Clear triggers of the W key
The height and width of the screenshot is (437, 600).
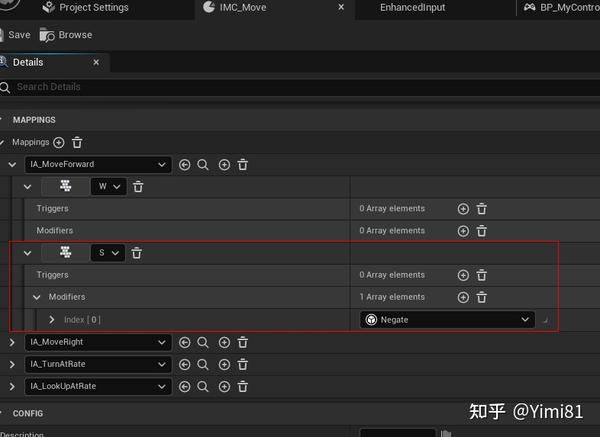coord(481,209)
